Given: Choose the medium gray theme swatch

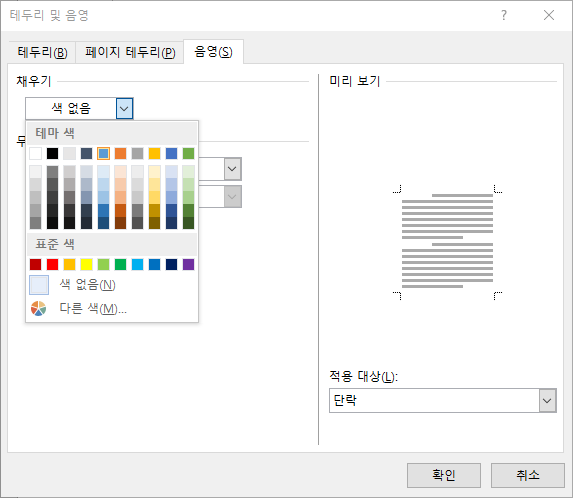Looking at the screenshot, I should pos(137,153).
